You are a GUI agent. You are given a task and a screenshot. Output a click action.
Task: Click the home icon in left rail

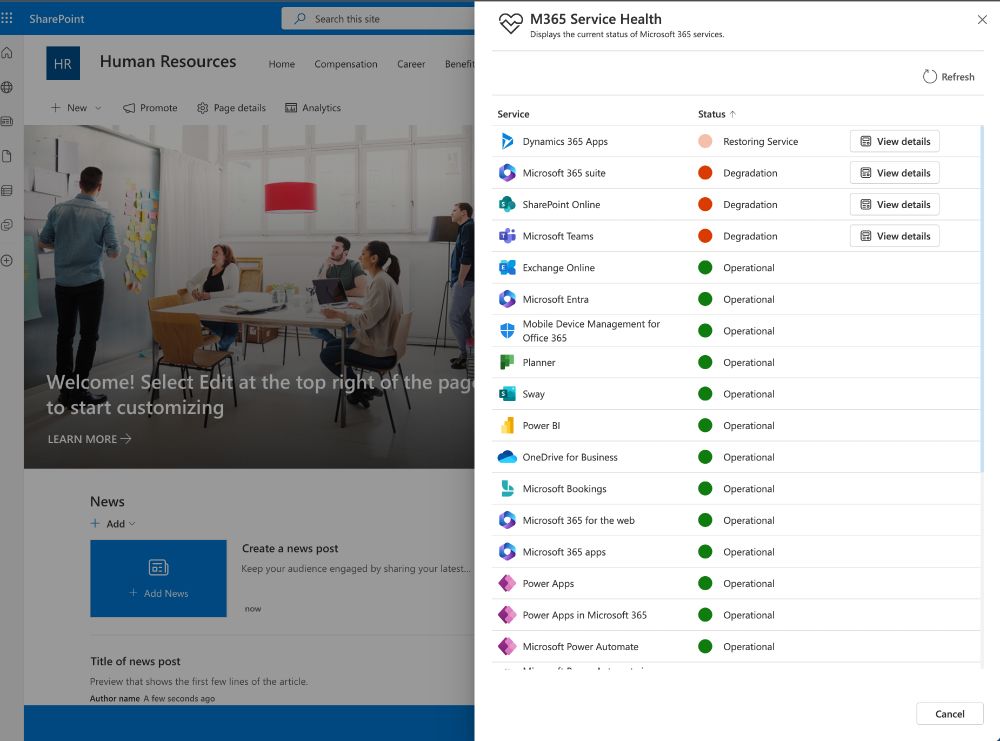7,53
